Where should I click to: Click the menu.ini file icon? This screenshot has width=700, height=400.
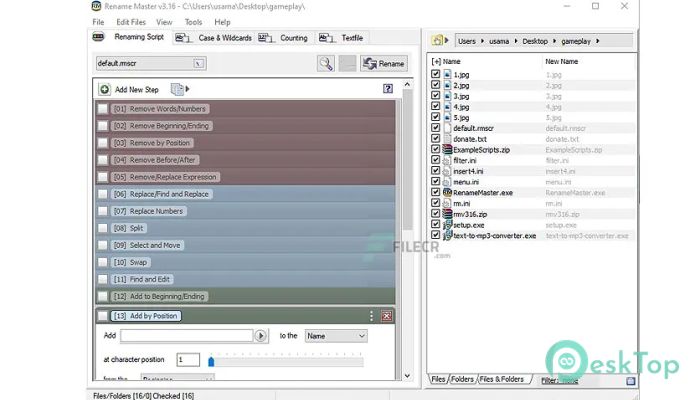pyautogui.click(x=447, y=182)
